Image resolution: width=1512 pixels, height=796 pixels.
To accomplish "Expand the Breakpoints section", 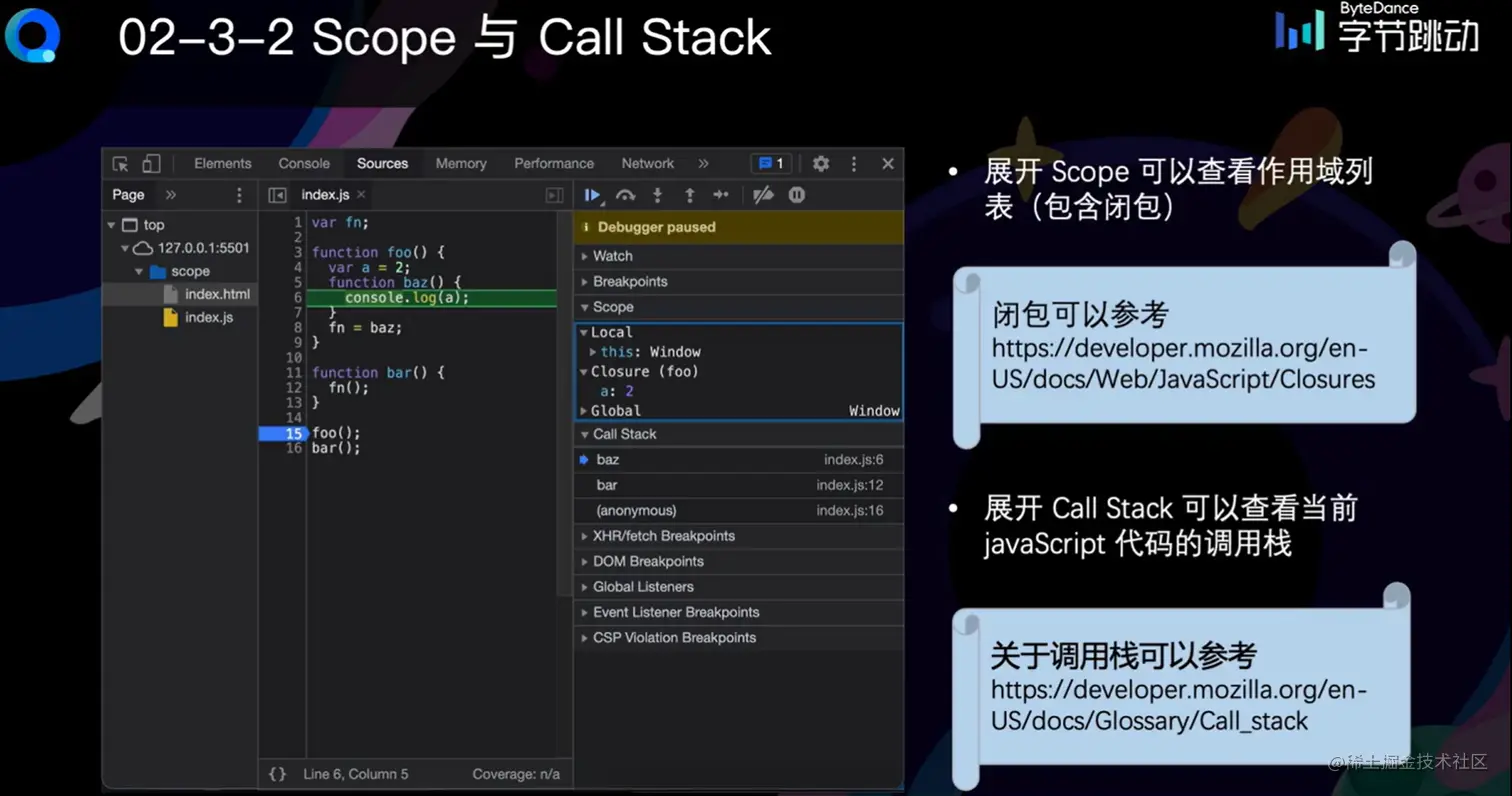I will pyautogui.click(x=739, y=282).
